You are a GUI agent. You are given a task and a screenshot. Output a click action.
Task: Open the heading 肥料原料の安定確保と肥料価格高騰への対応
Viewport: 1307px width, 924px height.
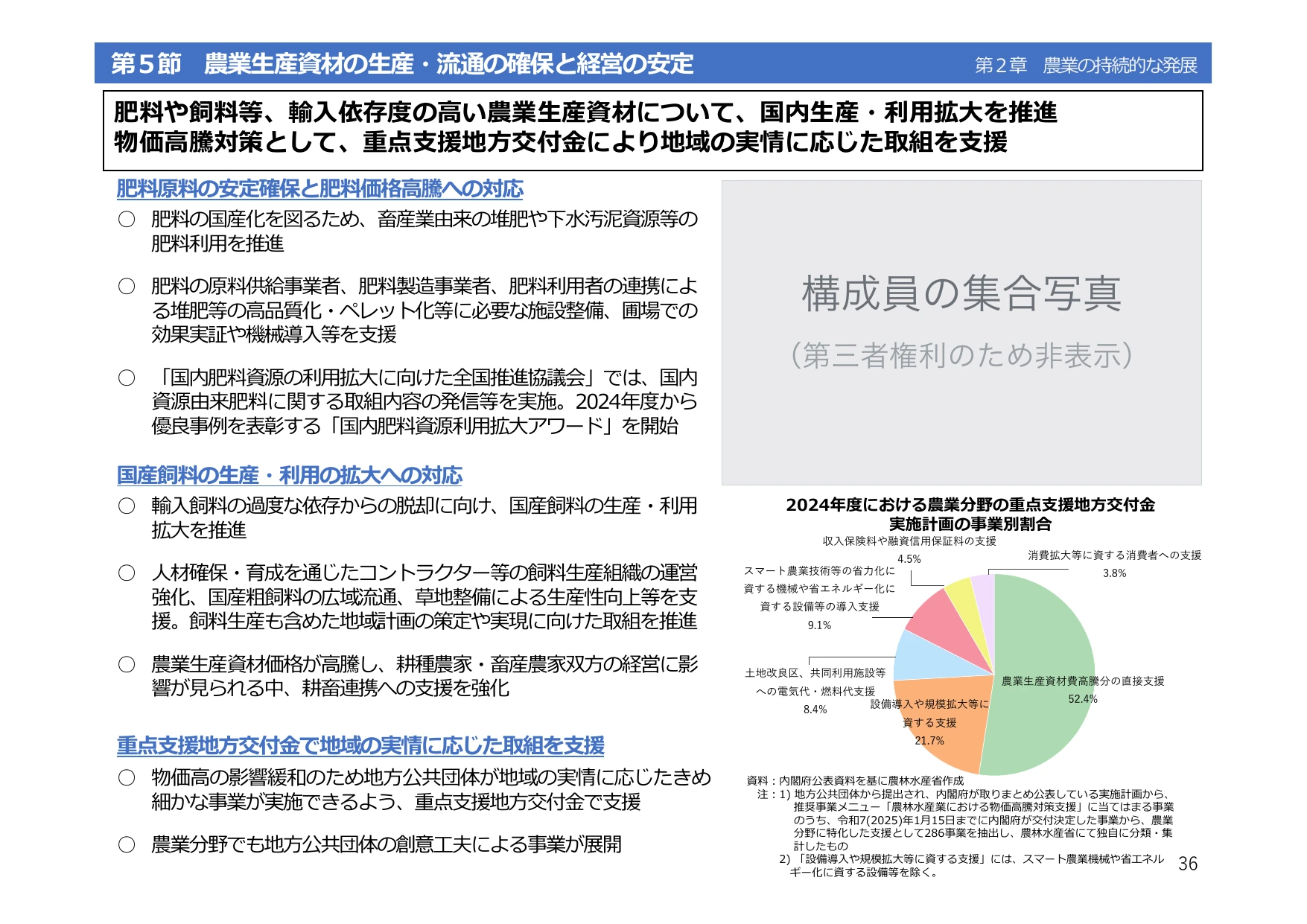tap(320, 189)
